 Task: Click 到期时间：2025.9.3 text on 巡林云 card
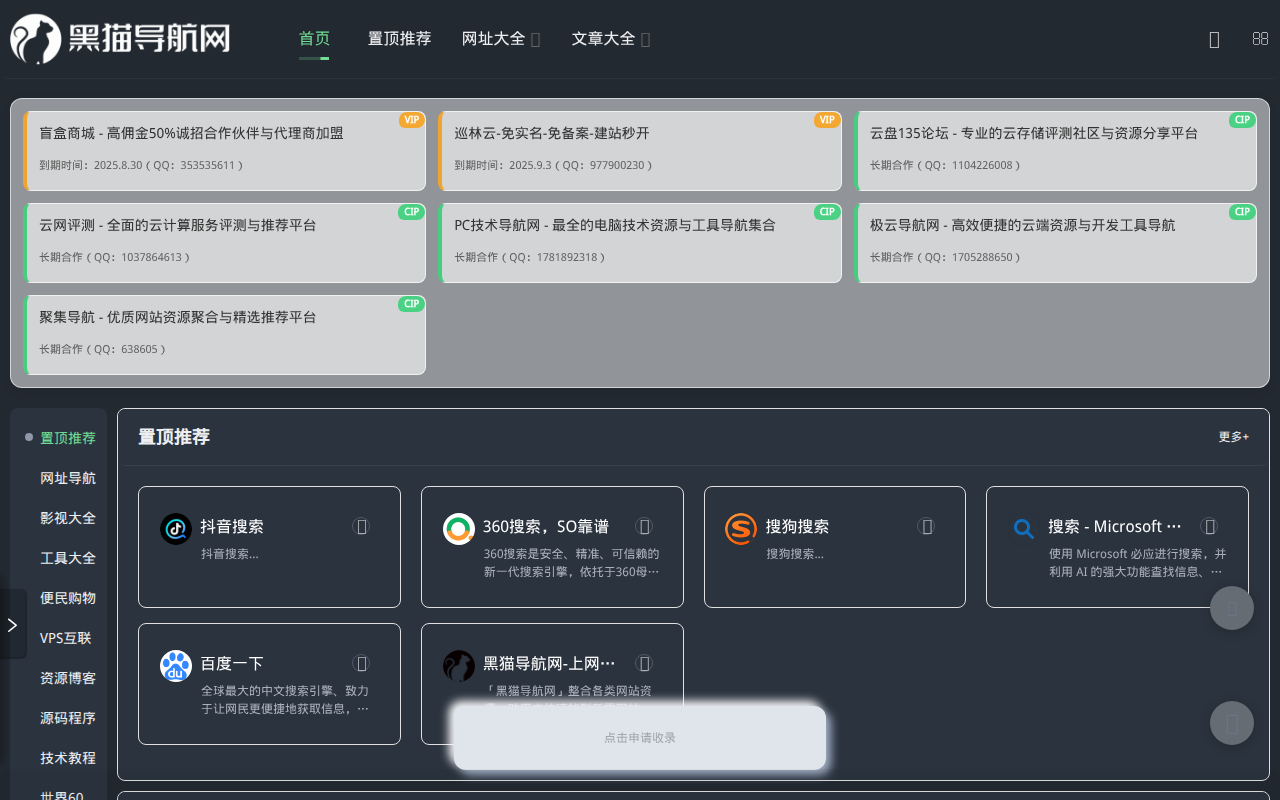coord(554,165)
